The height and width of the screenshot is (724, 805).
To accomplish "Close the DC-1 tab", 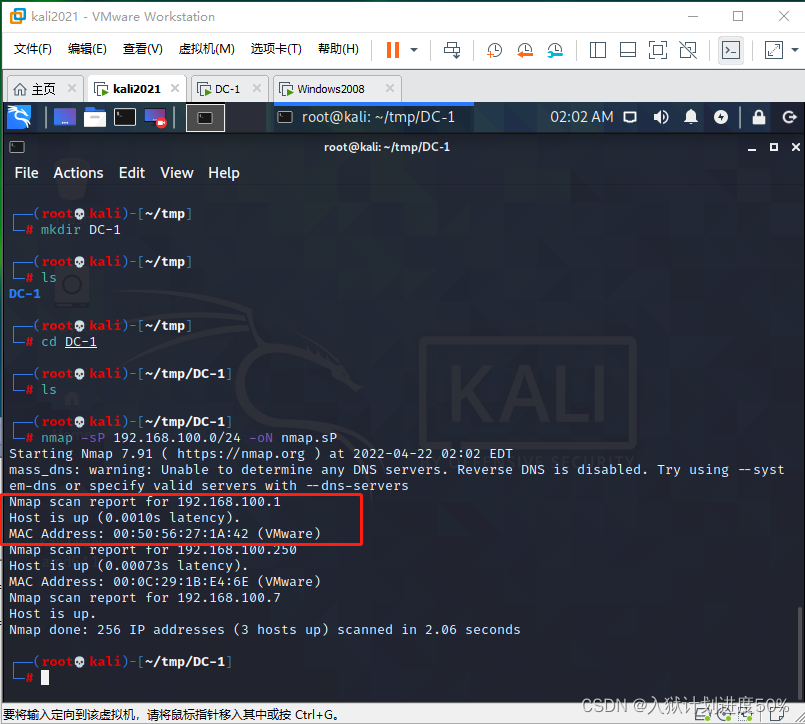I will pyautogui.click(x=257, y=88).
